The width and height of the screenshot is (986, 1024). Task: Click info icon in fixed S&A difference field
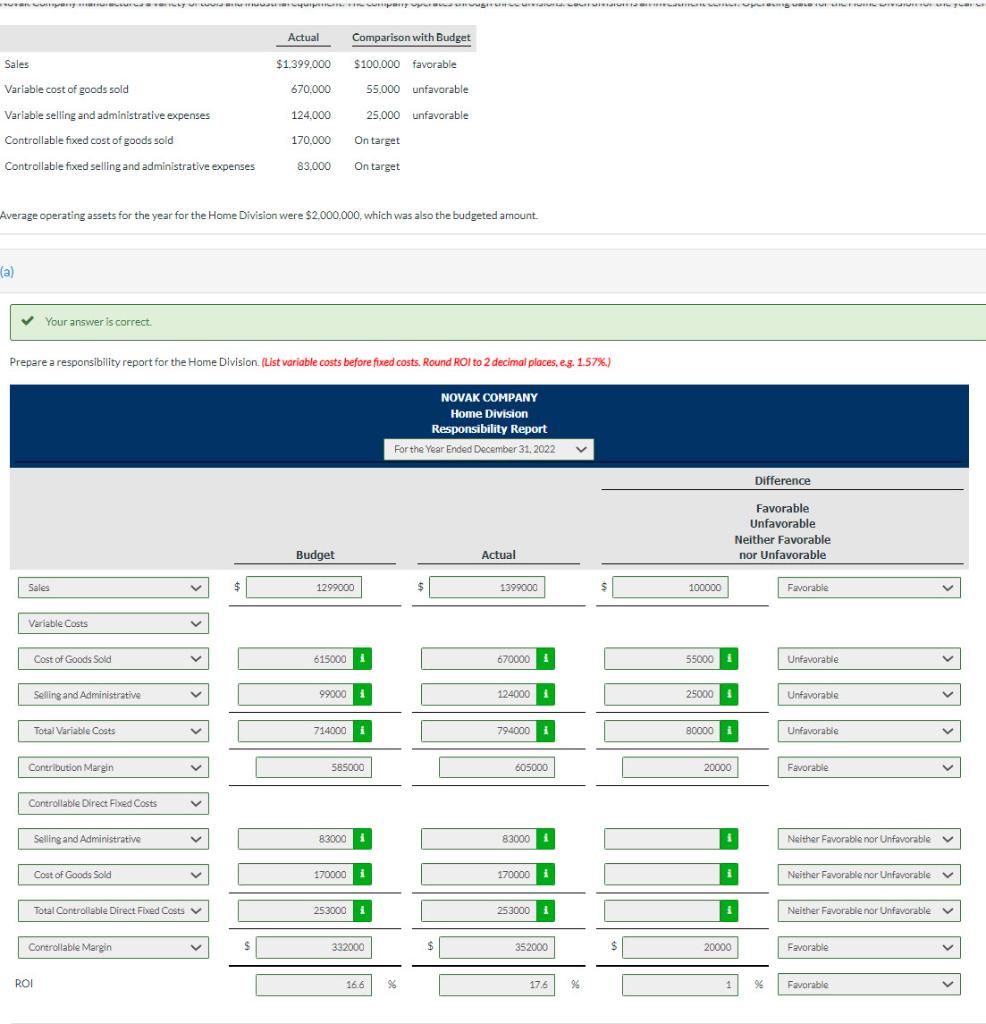click(729, 839)
